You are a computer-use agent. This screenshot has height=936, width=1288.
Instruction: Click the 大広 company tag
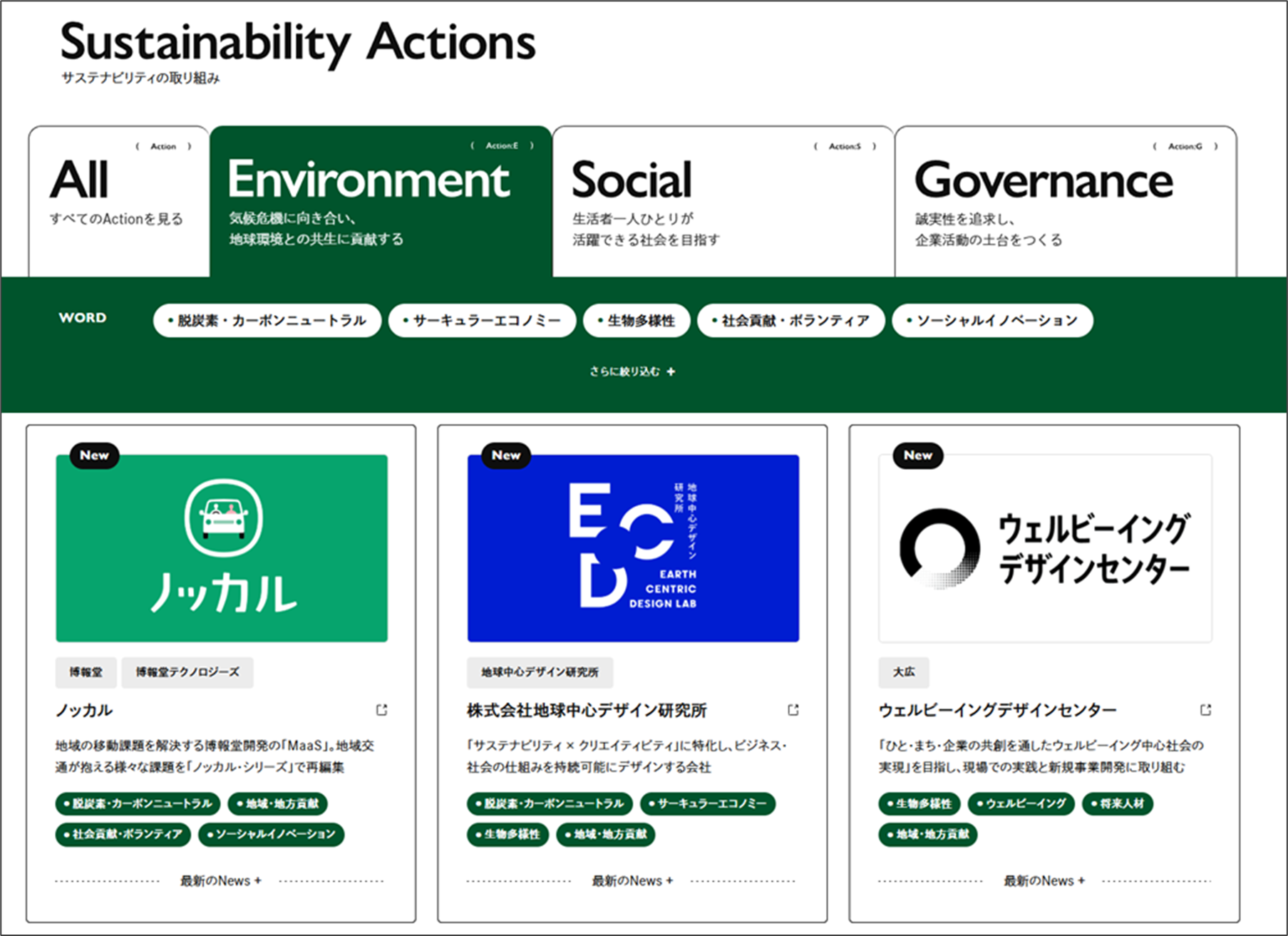904,672
